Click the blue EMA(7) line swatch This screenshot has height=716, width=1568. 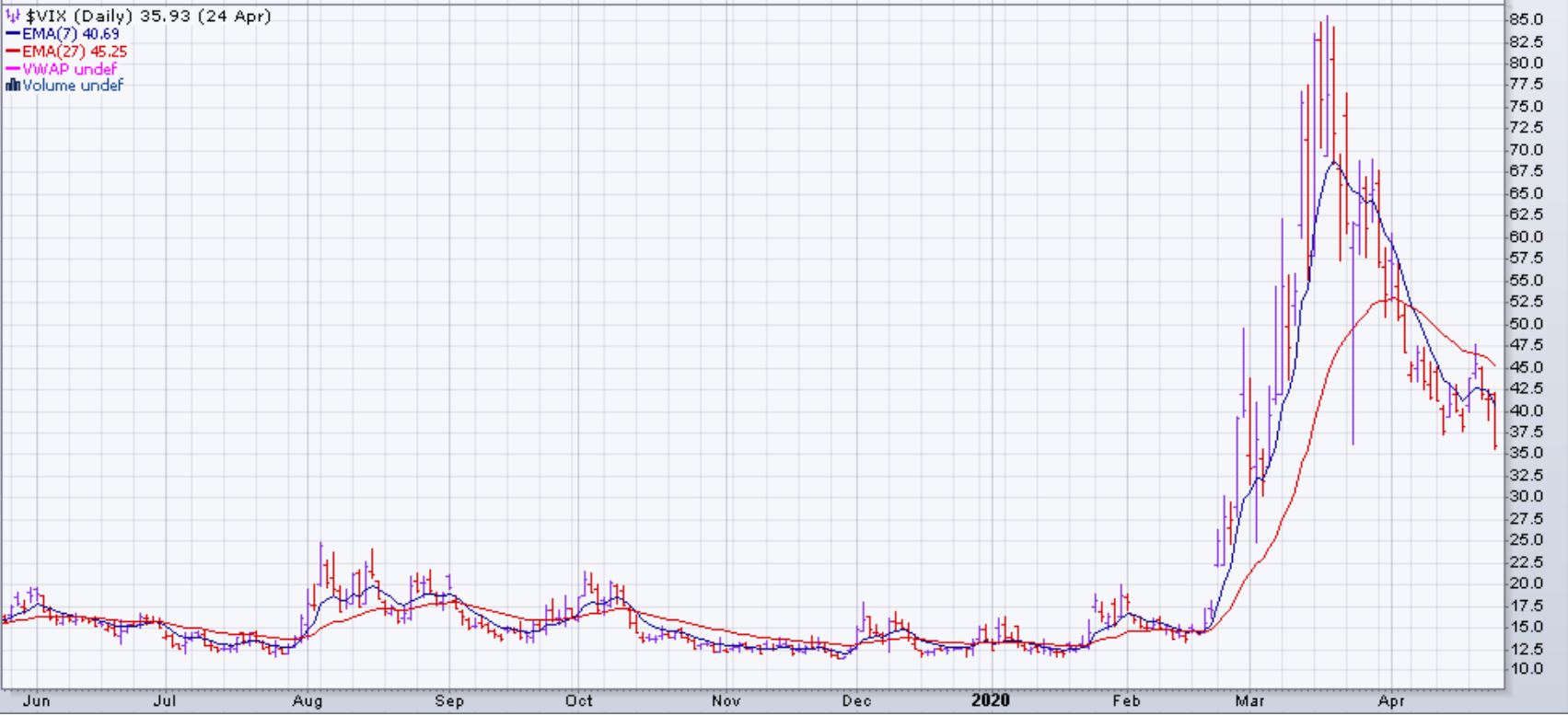click(x=13, y=34)
